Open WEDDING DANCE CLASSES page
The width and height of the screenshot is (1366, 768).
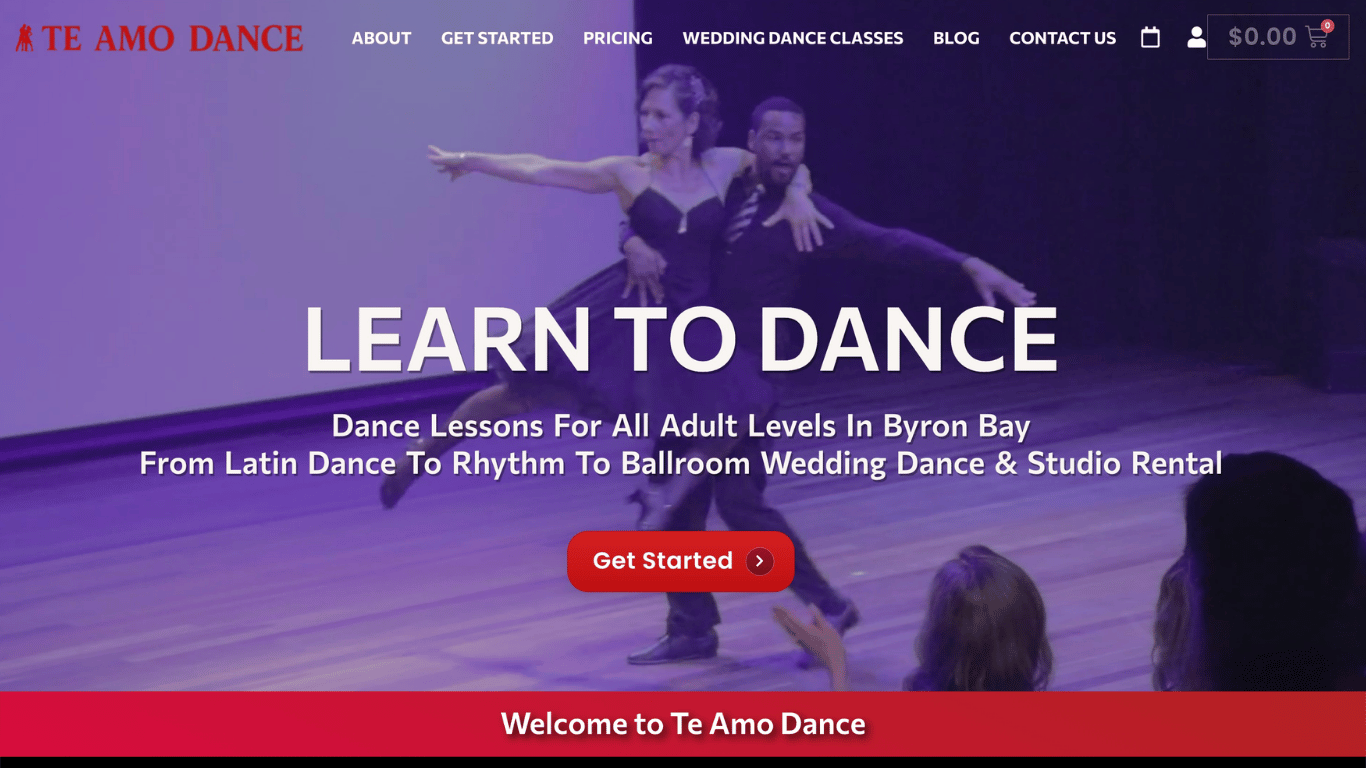[x=793, y=38]
